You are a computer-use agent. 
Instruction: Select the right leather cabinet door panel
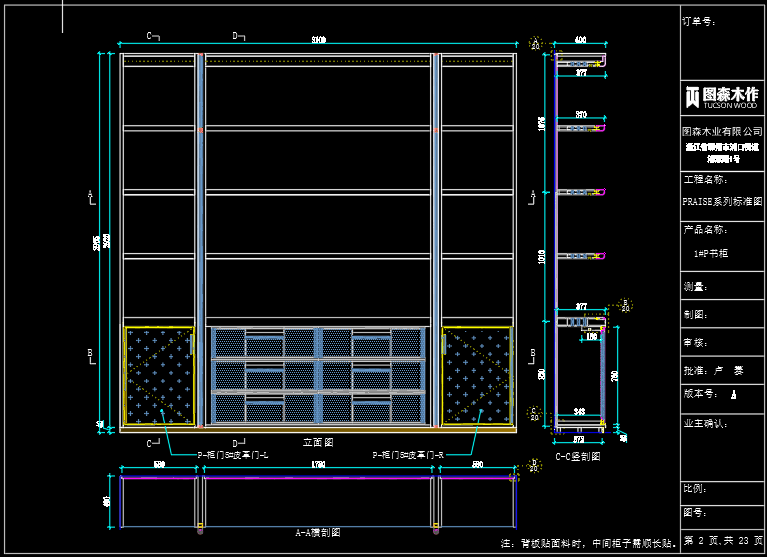click(477, 375)
